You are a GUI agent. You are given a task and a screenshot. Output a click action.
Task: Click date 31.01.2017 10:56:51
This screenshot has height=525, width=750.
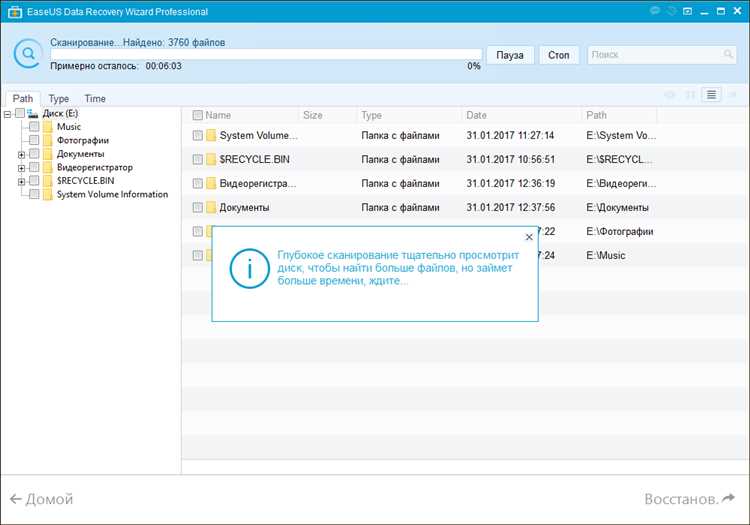pos(511,159)
